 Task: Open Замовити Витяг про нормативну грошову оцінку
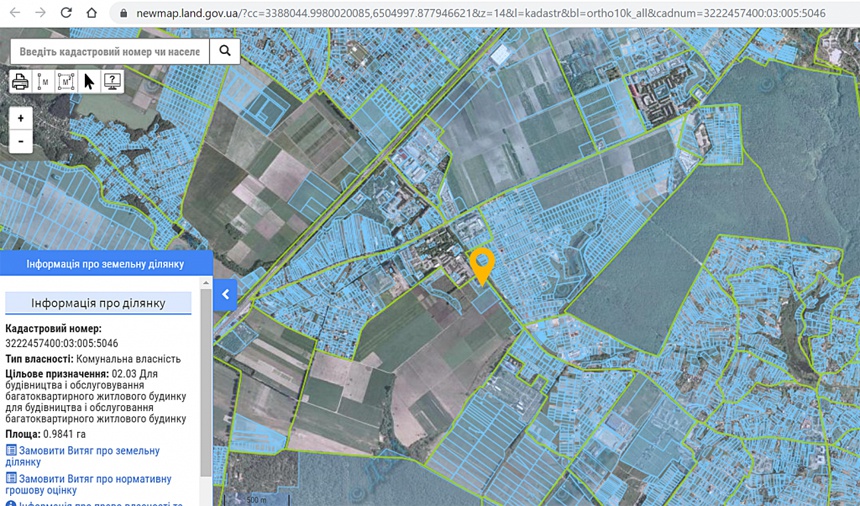88,484
